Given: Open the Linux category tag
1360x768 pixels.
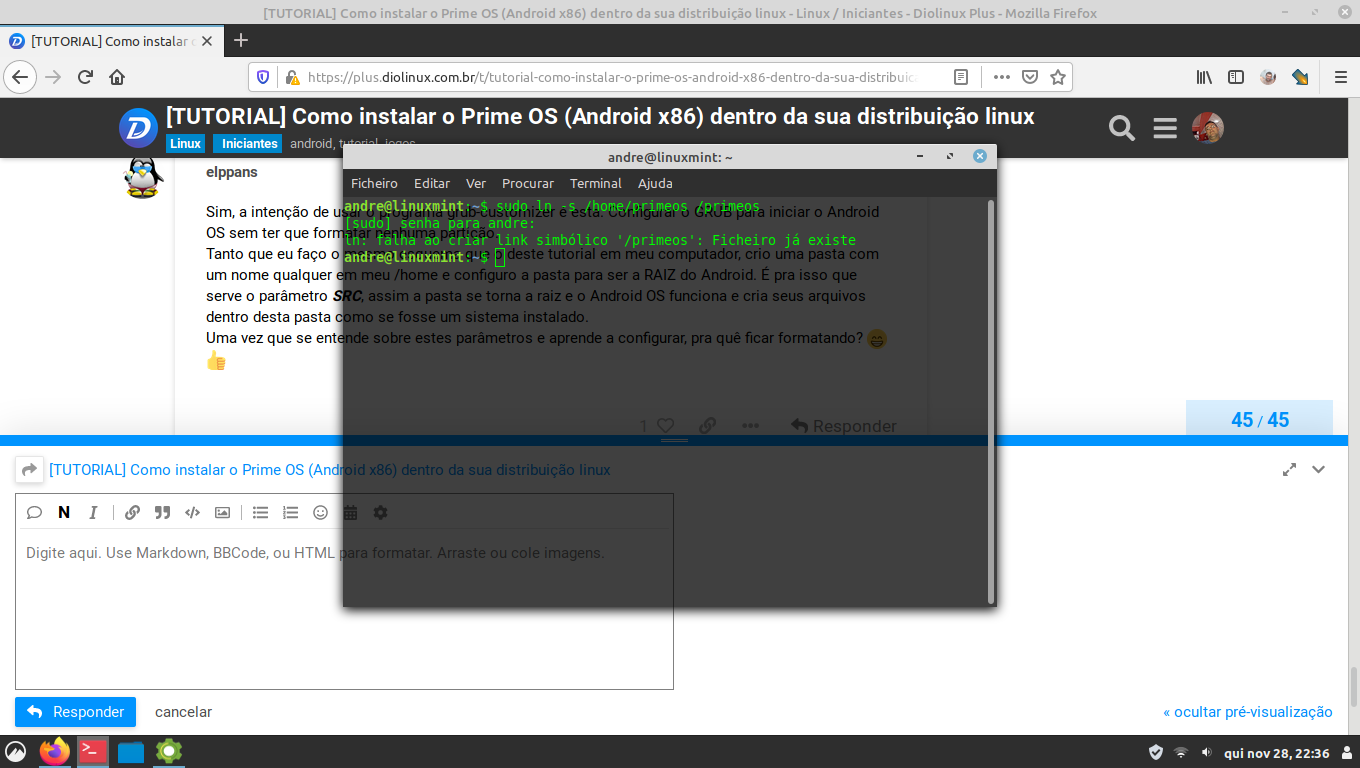Looking at the screenshot, I should (185, 144).
